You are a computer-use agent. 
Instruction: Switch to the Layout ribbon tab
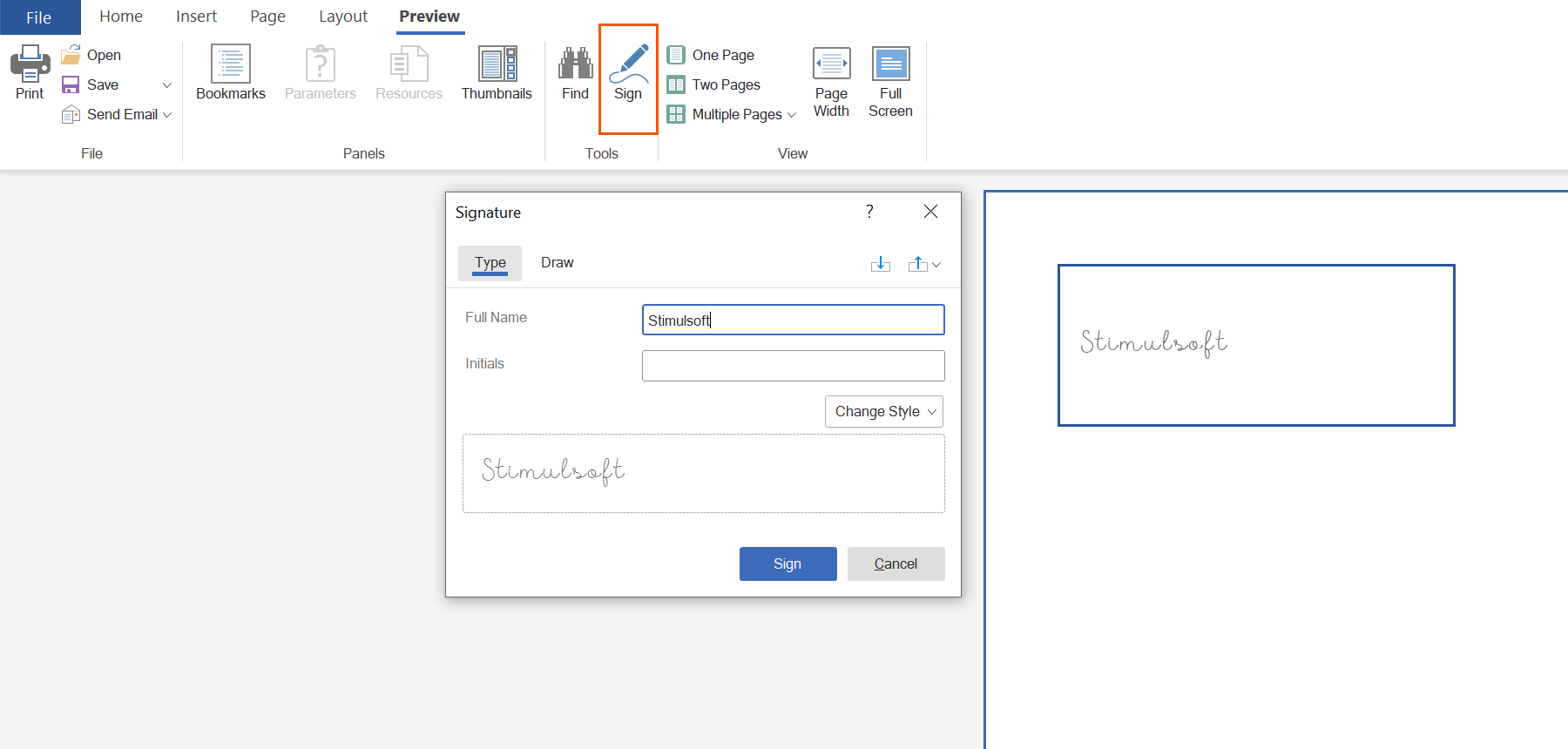[343, 17]
